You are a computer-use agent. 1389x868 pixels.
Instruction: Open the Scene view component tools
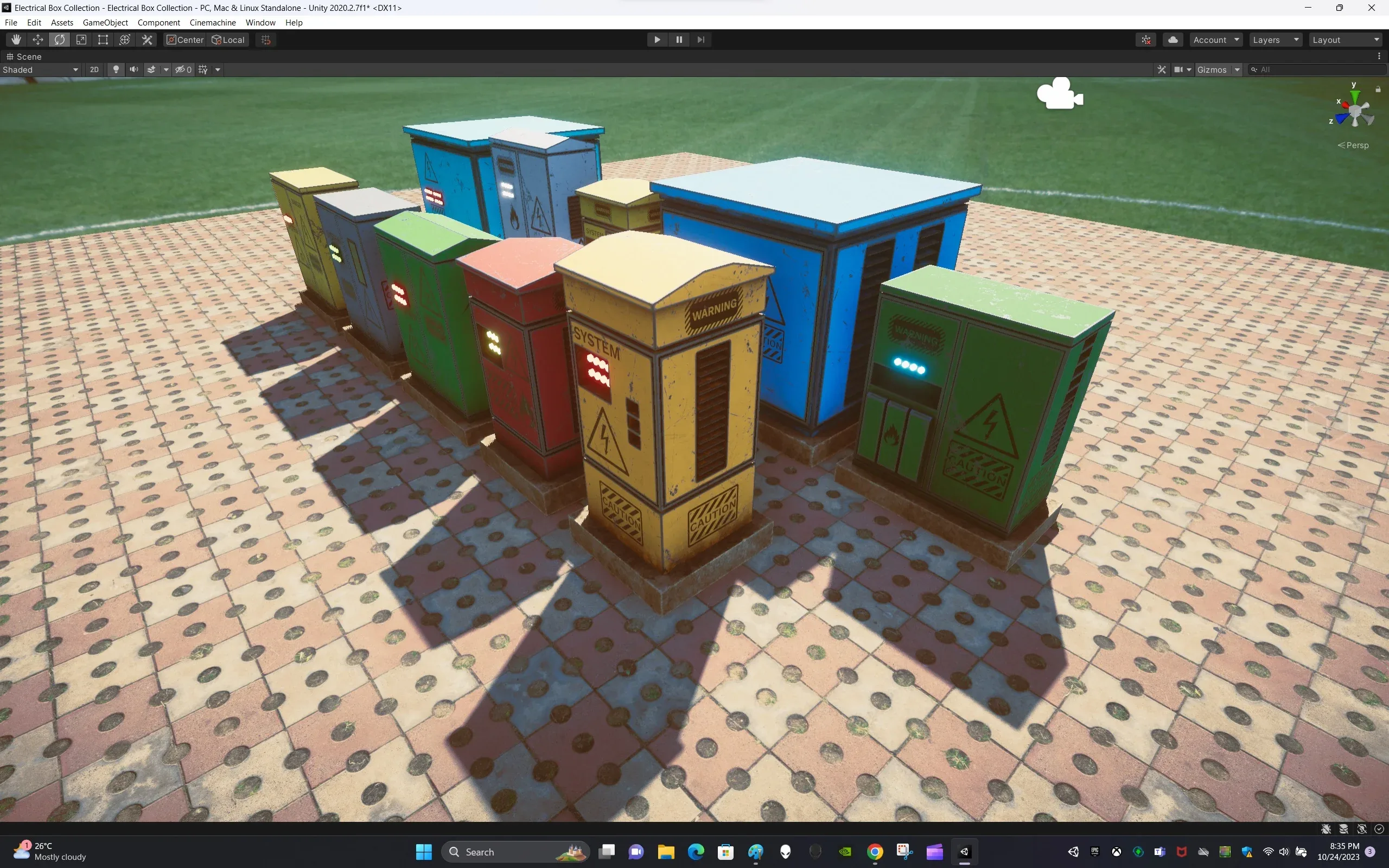click(1162, 69)
